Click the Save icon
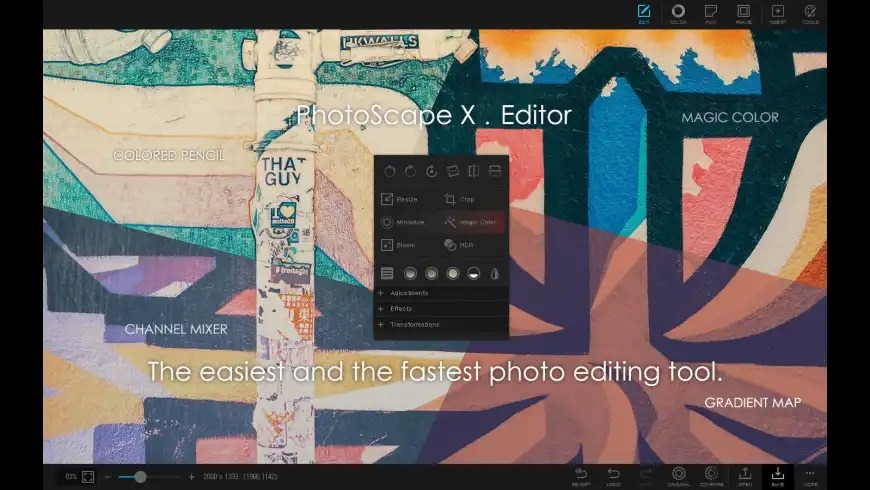This screenshot has height=490, width=870. (777, 477)
